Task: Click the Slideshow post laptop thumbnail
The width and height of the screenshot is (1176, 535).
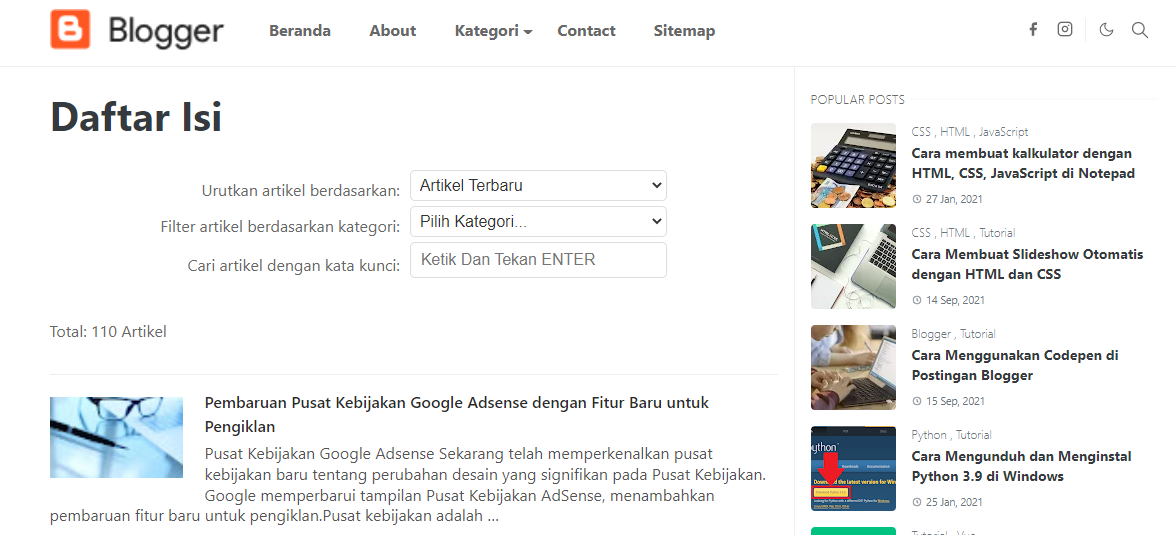Action: (854, 266)
